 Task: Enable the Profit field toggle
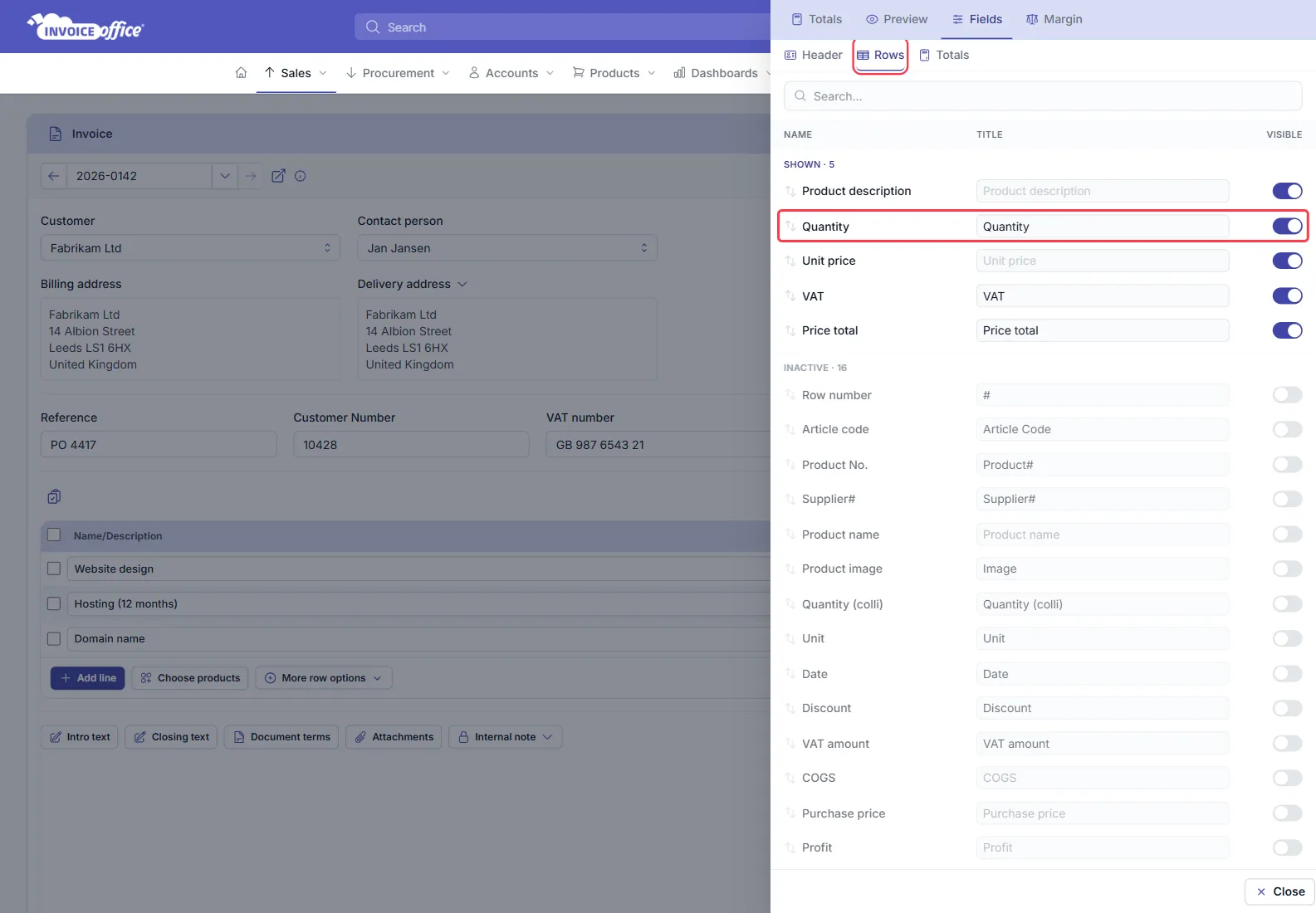(x=1287, y=847)
